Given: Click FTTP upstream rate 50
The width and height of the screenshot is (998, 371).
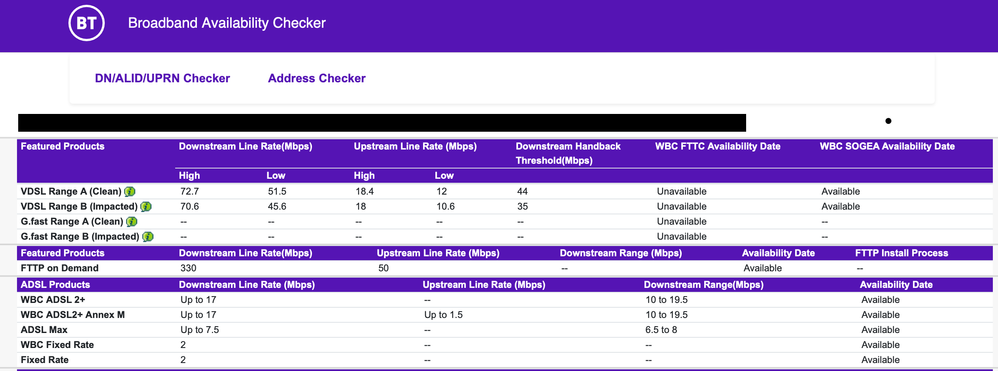Looking at the screenshot, I should pos(383,268).
